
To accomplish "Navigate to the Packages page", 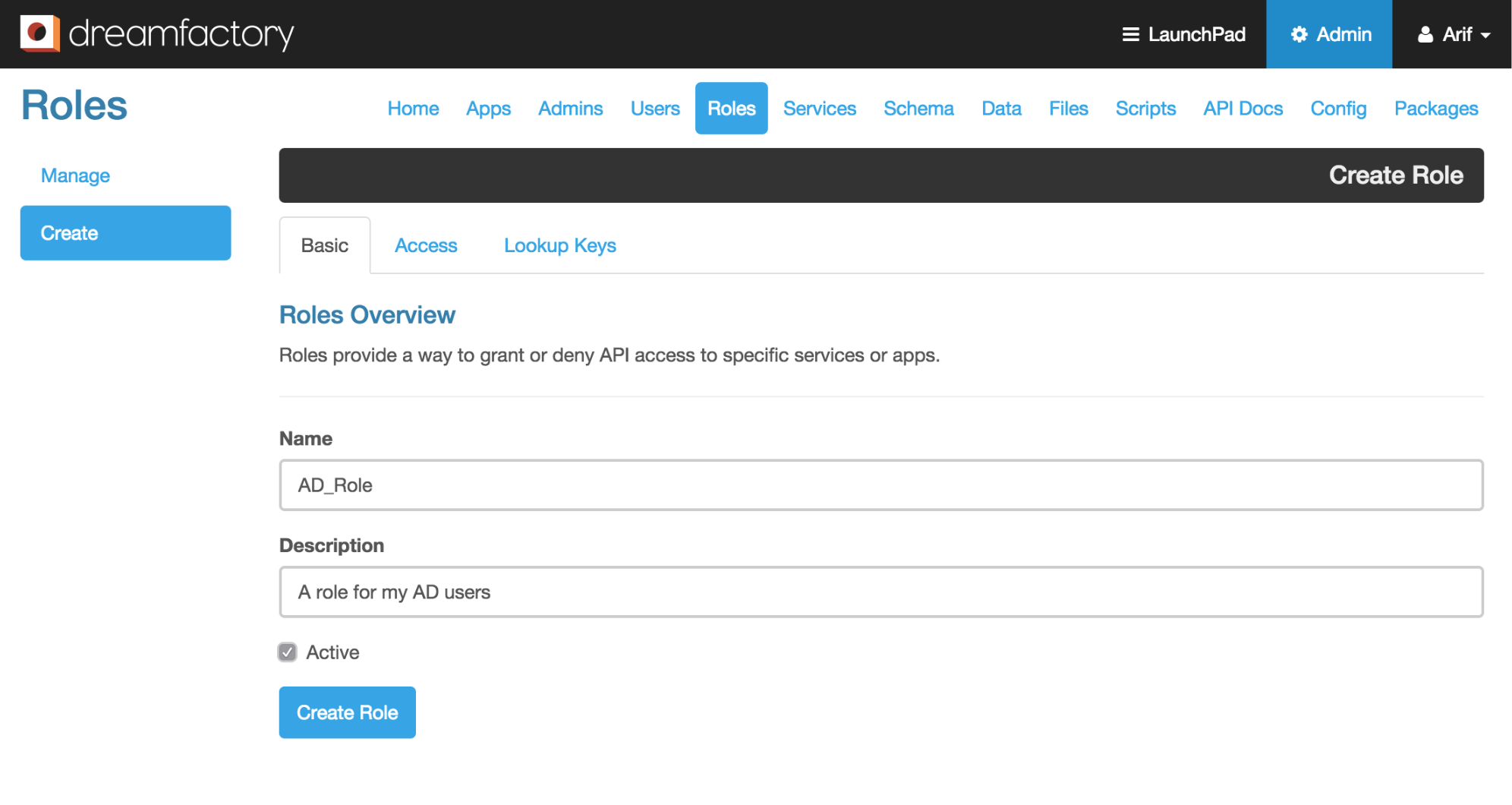I will click(1435, 109).
